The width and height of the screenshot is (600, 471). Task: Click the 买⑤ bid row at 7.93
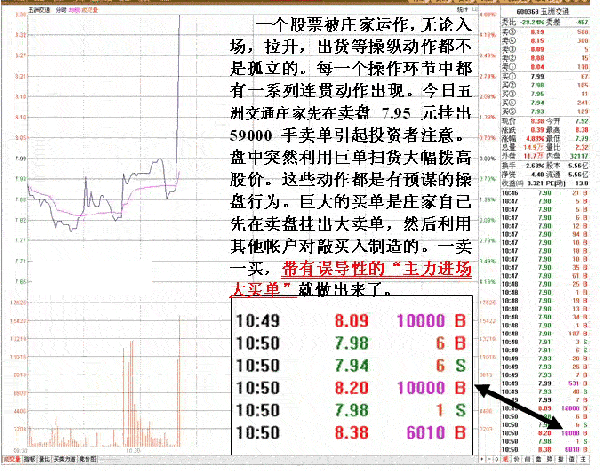tap(545, 112)
